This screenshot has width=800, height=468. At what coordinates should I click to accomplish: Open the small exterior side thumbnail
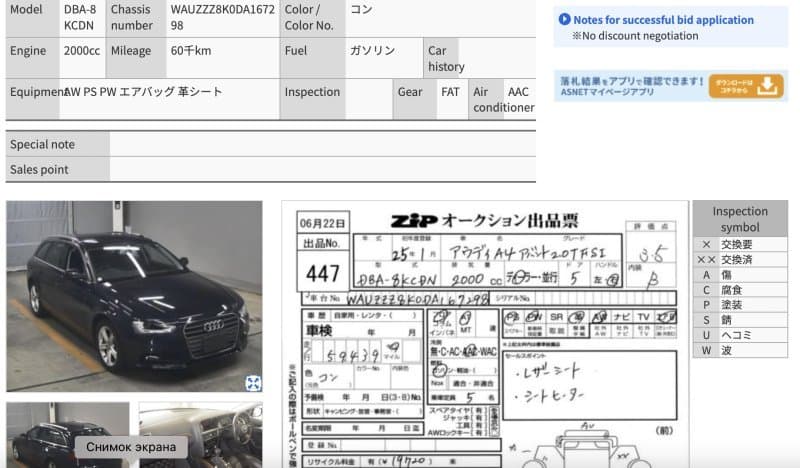pos(67,435)
